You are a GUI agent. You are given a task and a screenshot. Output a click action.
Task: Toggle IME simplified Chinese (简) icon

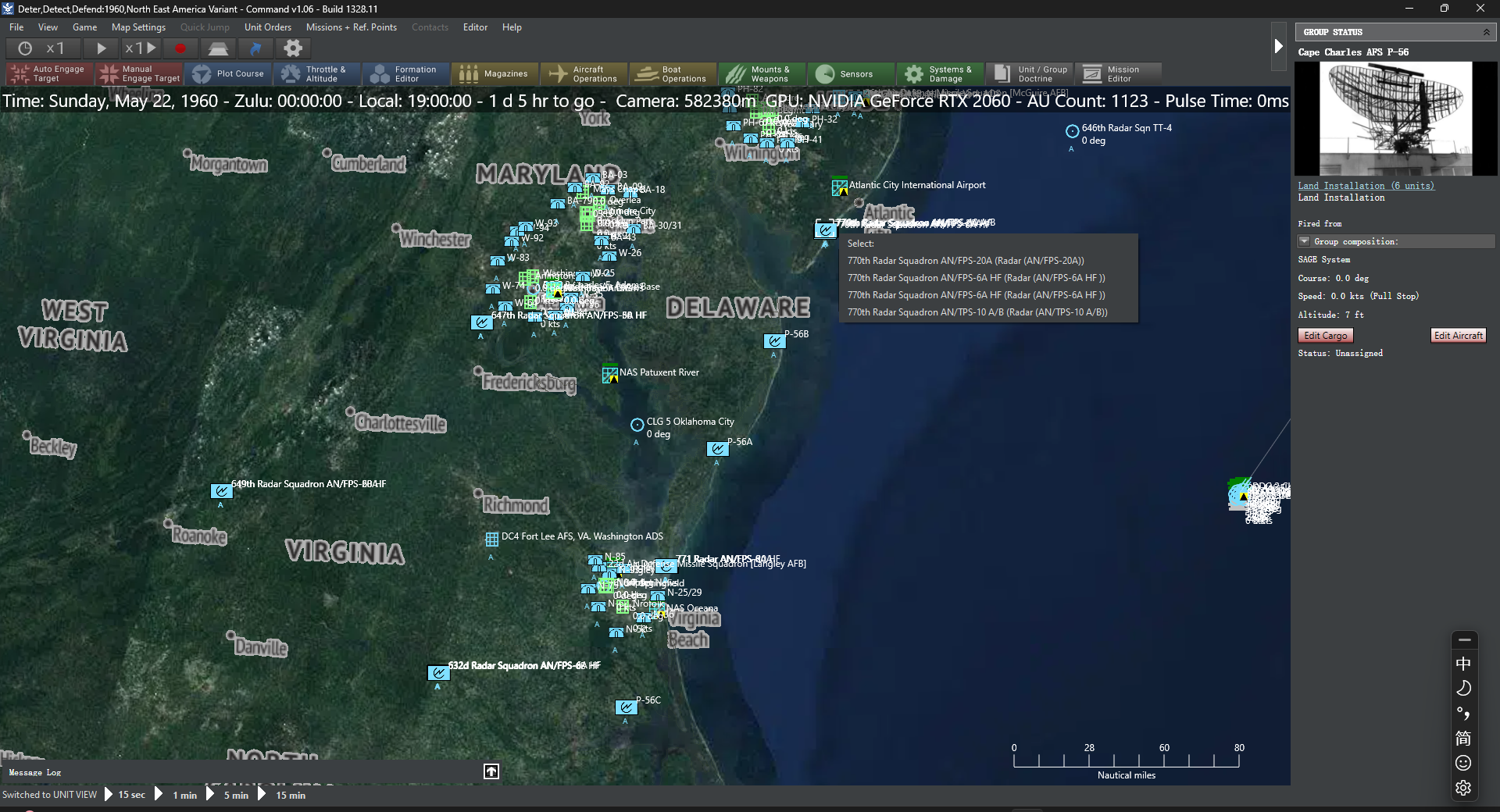tap(1463, 738)
